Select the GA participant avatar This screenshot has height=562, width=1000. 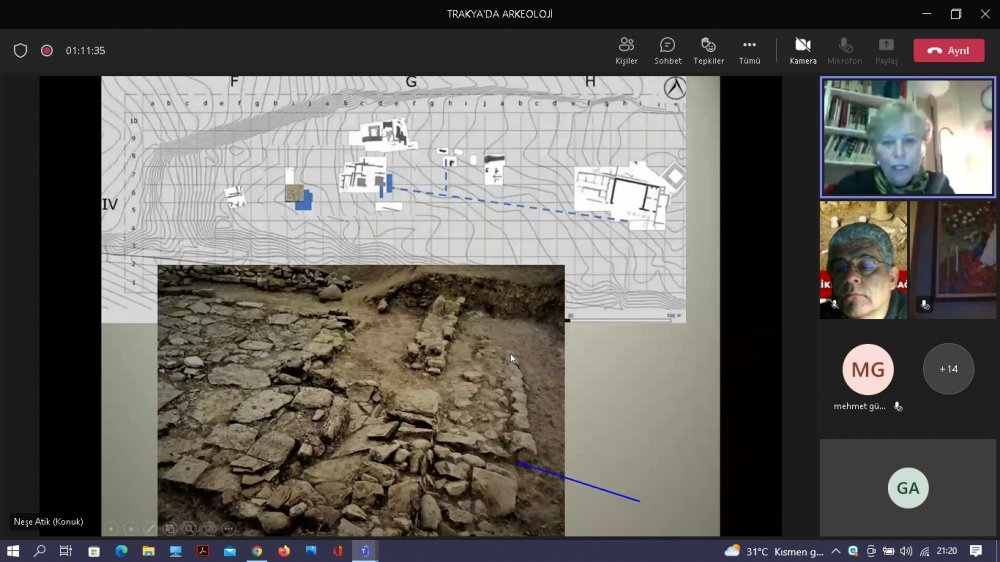click(908, 488)
